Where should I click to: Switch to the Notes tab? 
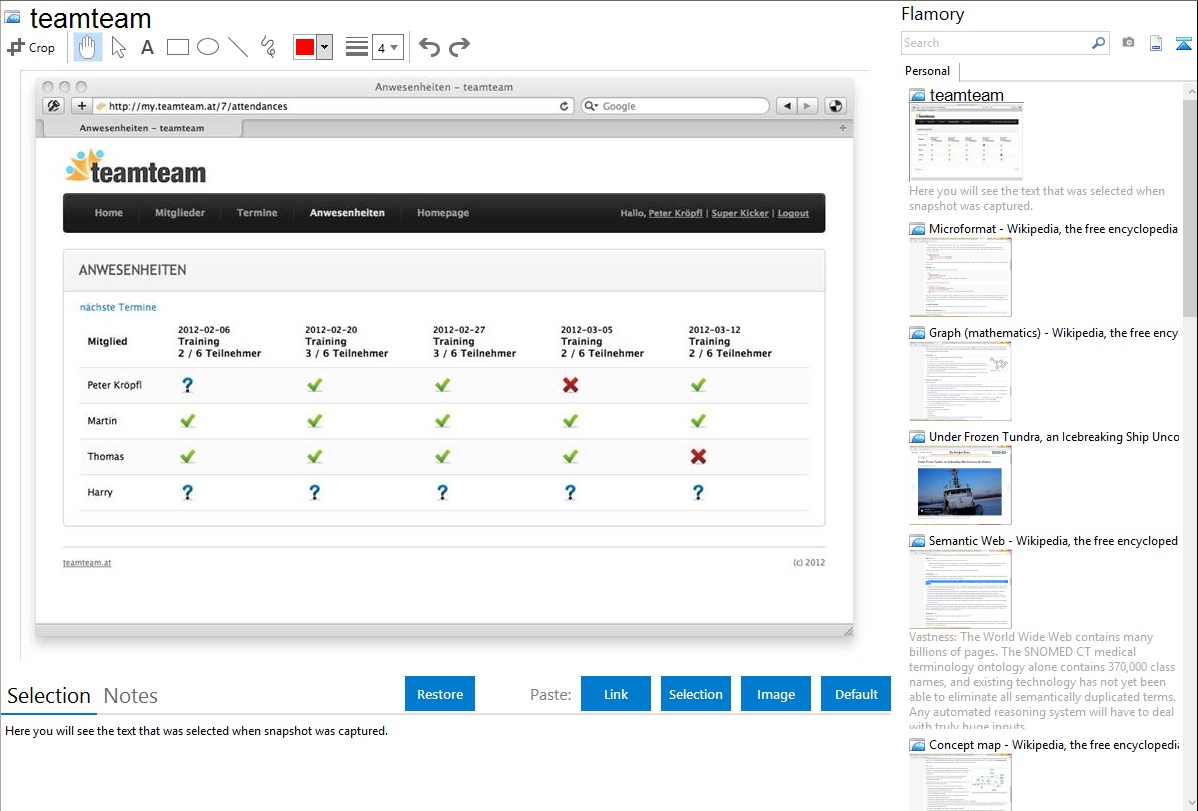[131, 696]
